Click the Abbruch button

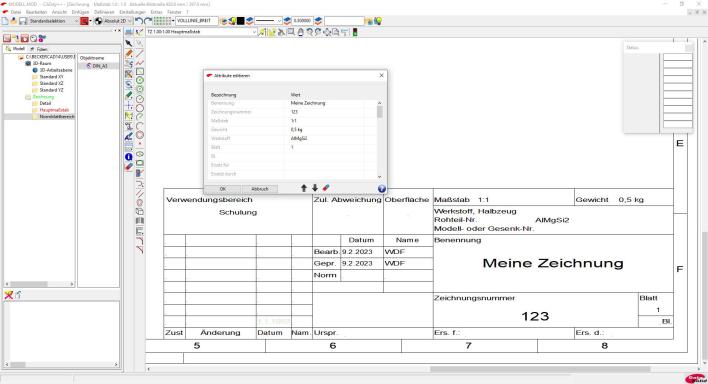click(x=260, y=189)
